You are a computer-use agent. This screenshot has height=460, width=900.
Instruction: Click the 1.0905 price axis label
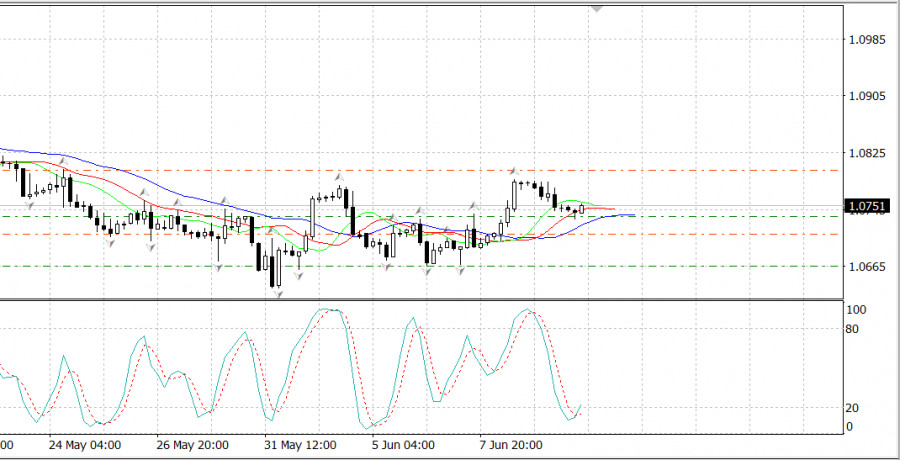click(x=865, y=97)
